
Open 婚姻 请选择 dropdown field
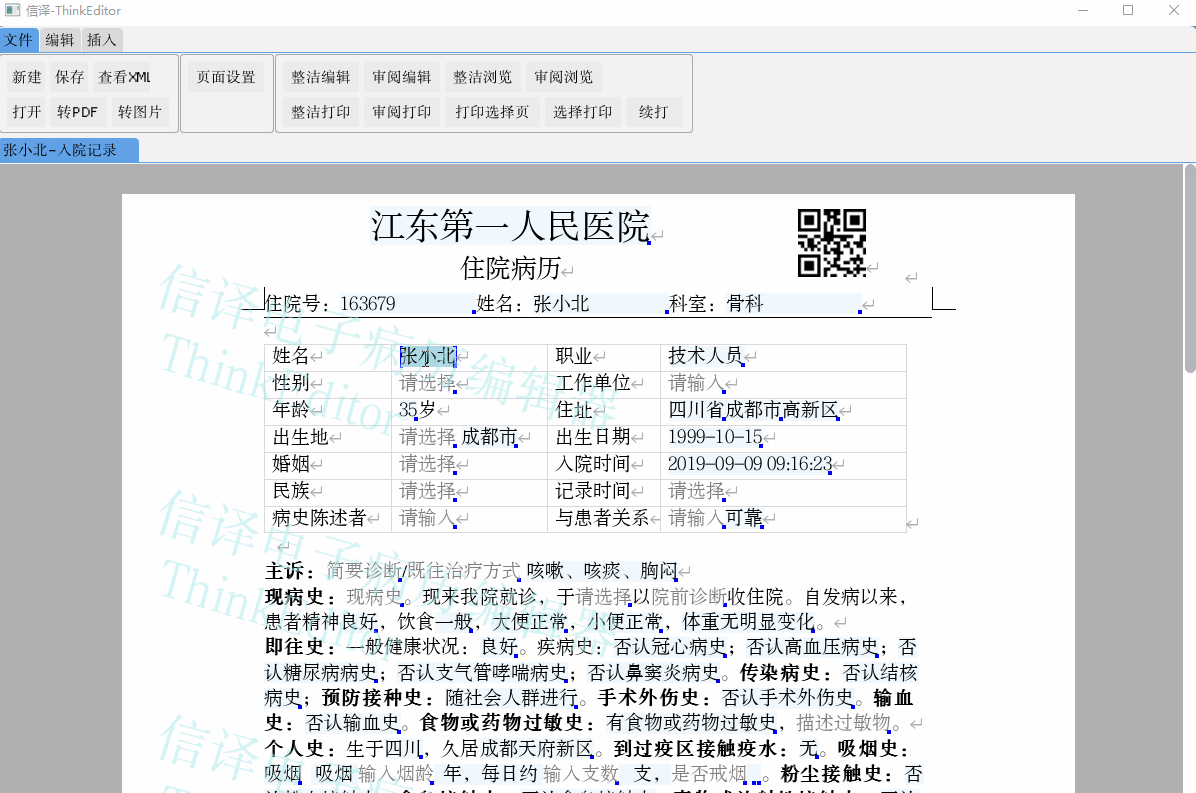(x=427, y=464)
